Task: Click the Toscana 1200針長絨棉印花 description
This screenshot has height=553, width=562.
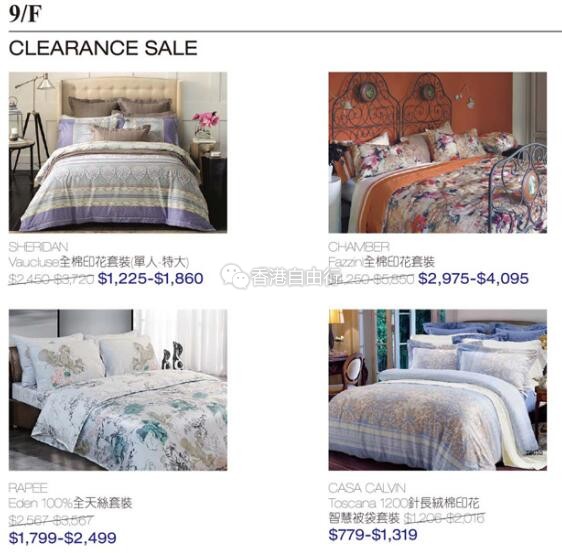Action: click(x=404, y=503)
